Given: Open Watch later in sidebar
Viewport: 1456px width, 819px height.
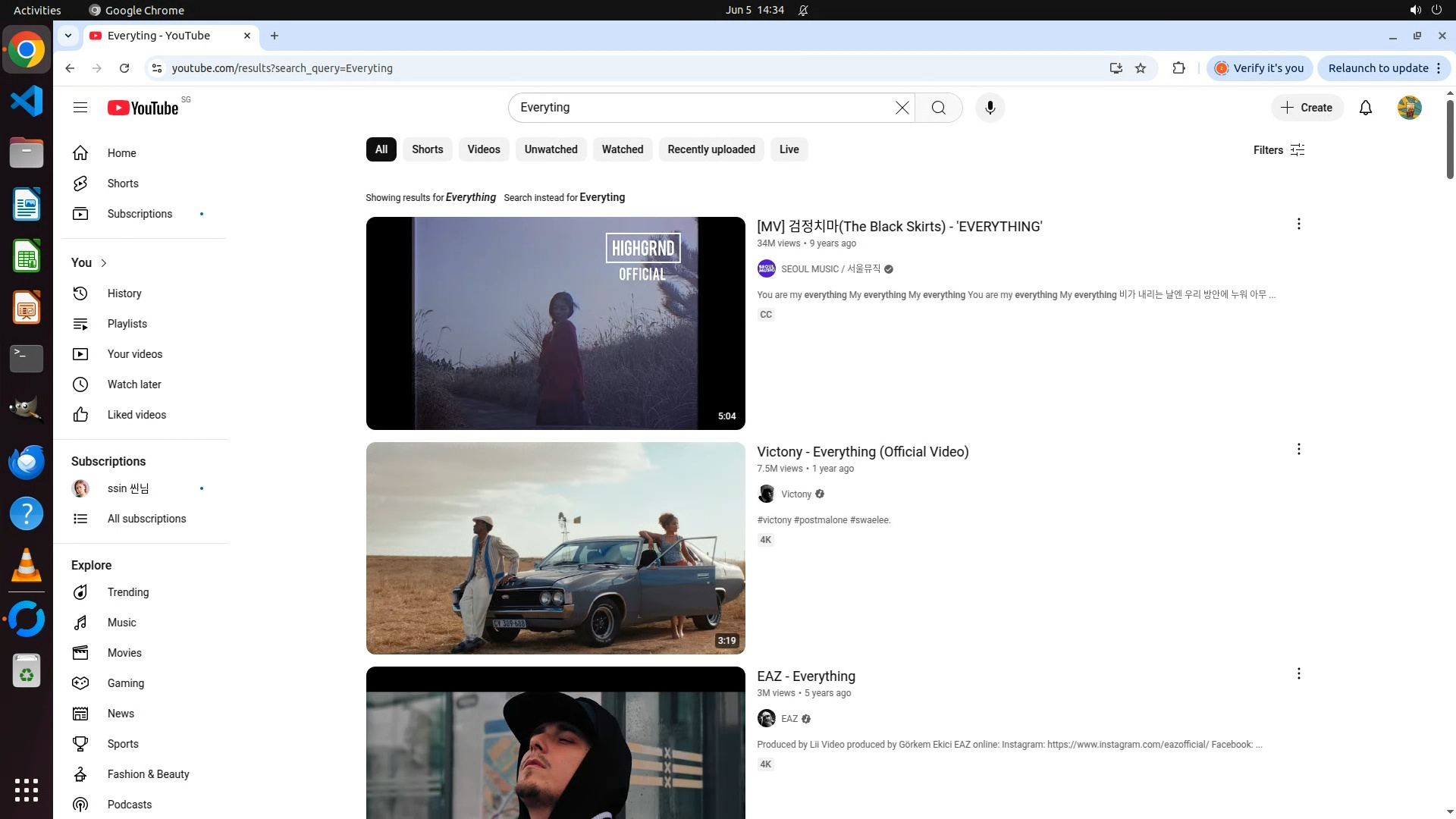Looking at the screenshot, I should tap(133, 384).
